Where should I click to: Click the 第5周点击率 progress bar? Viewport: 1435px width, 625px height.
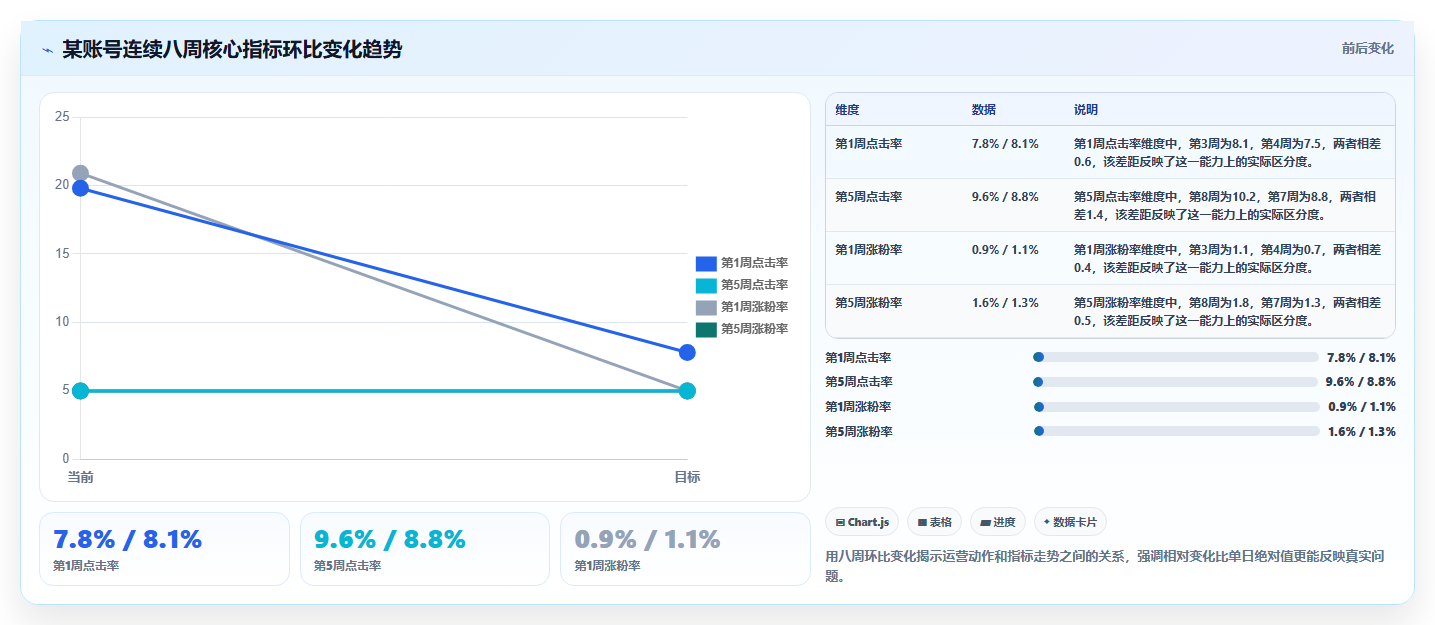pyautogui.click(x=1175, y=382)
